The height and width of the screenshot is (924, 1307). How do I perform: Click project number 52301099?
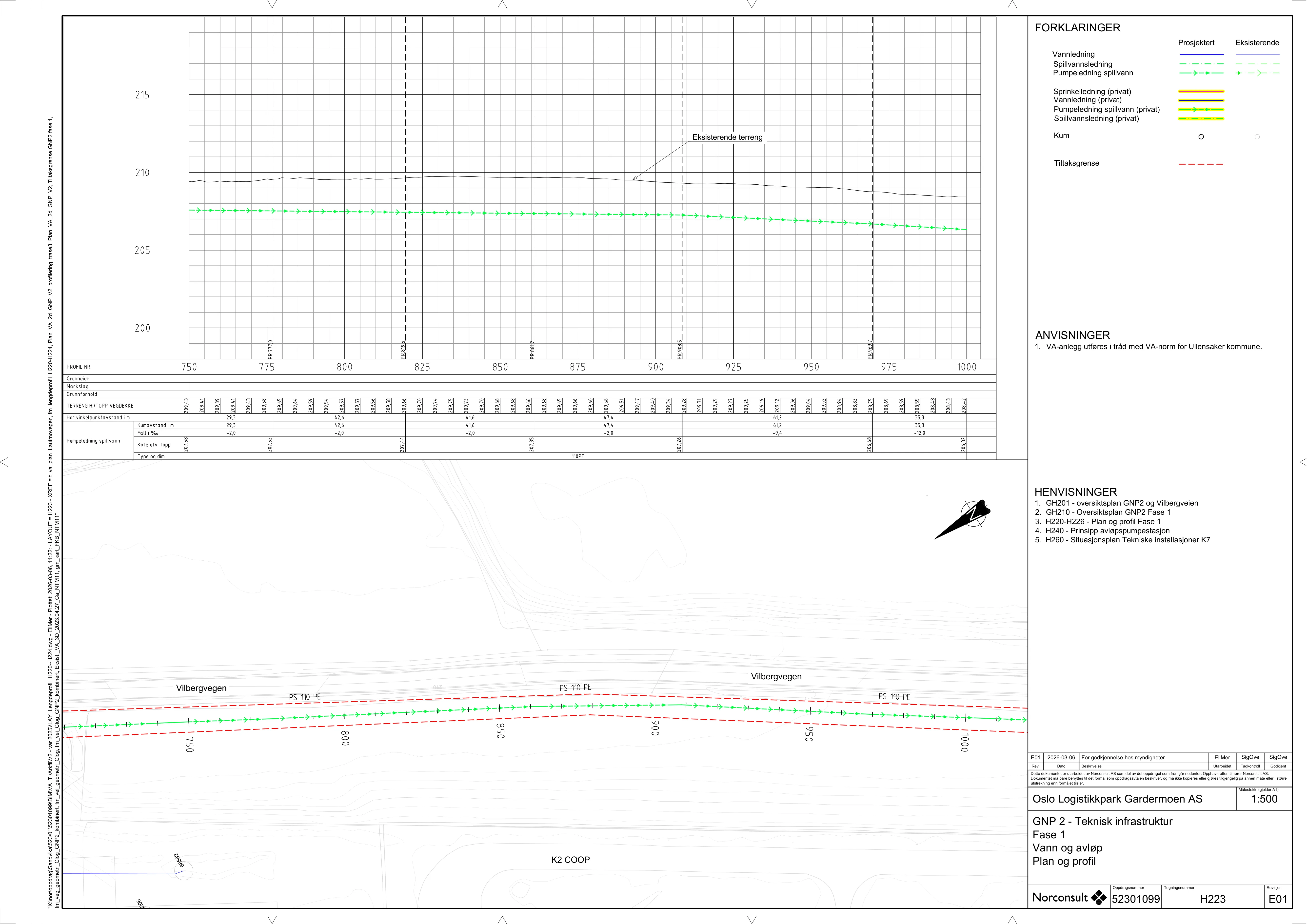[1136, 900]
